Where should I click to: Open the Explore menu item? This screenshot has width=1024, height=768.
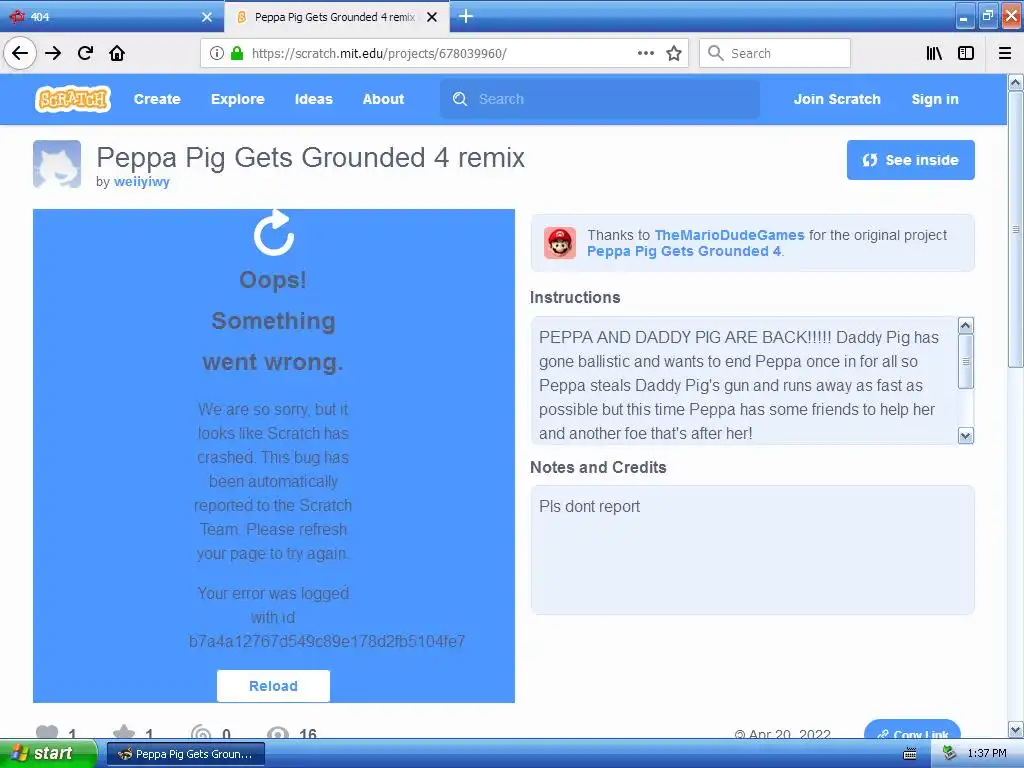pos(238,99)
